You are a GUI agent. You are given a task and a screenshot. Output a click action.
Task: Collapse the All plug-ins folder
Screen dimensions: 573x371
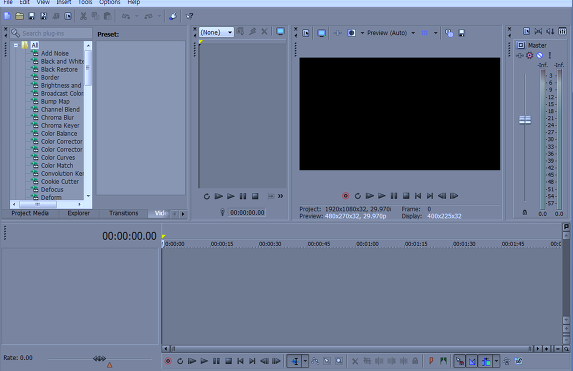[16, 45]
